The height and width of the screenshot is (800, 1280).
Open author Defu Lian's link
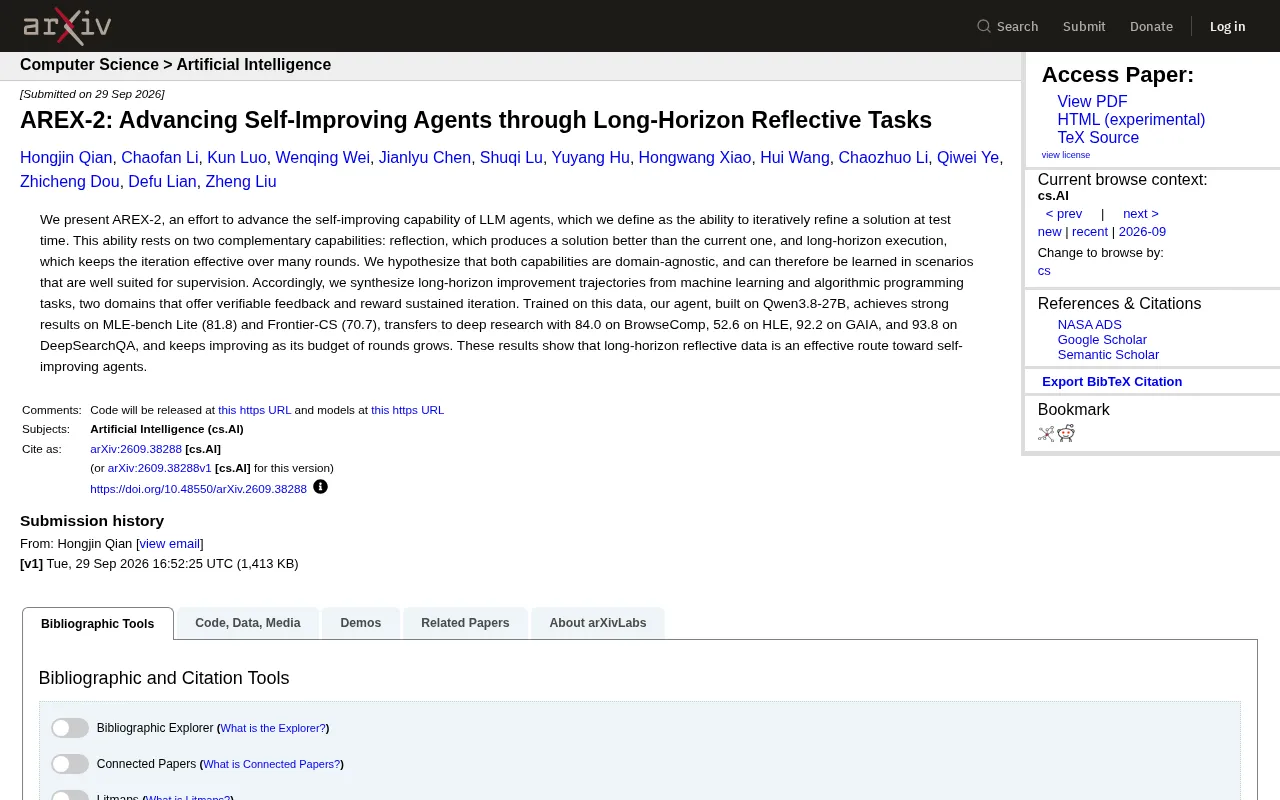tap(162, 182)
